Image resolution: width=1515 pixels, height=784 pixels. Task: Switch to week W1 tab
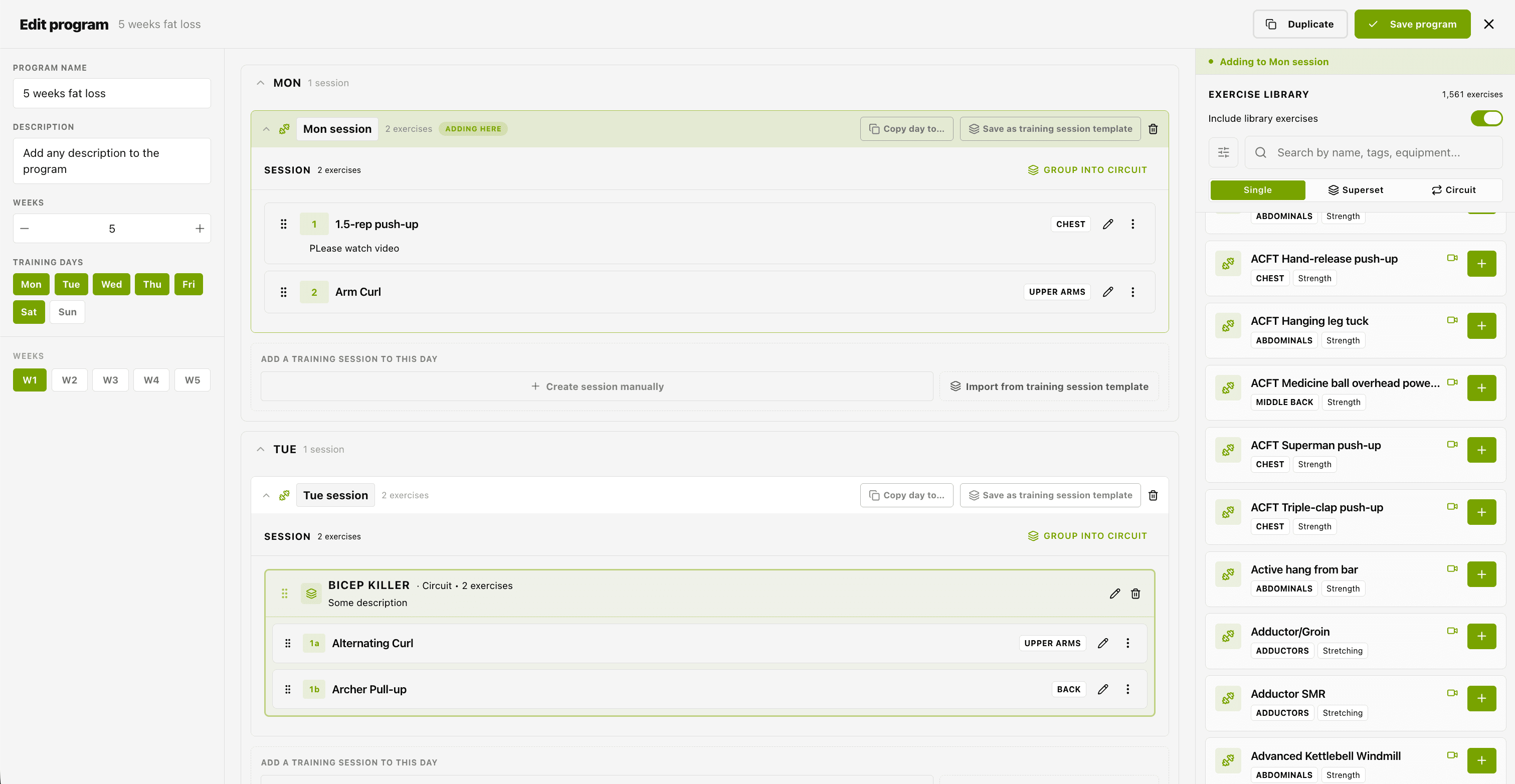(x=30, y=380)
